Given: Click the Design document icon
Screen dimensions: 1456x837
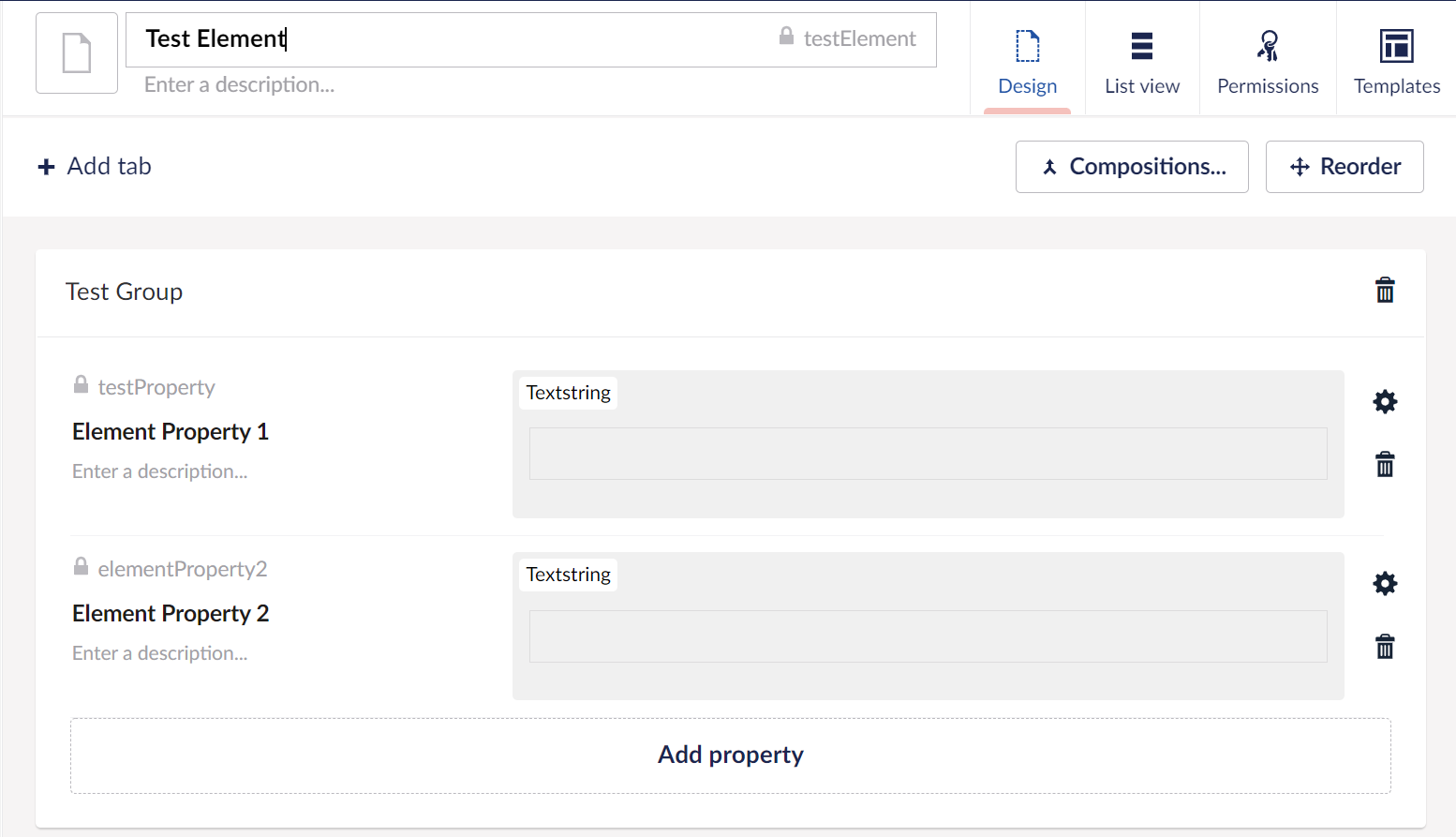Looking at the screenshot, I should pos(1027,45).
